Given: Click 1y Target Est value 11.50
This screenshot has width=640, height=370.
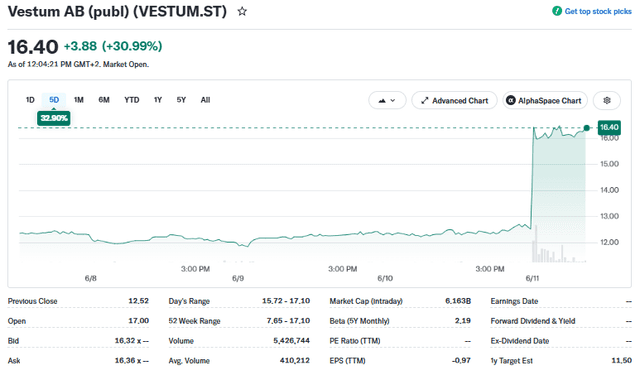Looking at the screenshot, I should tap(622, 361).
